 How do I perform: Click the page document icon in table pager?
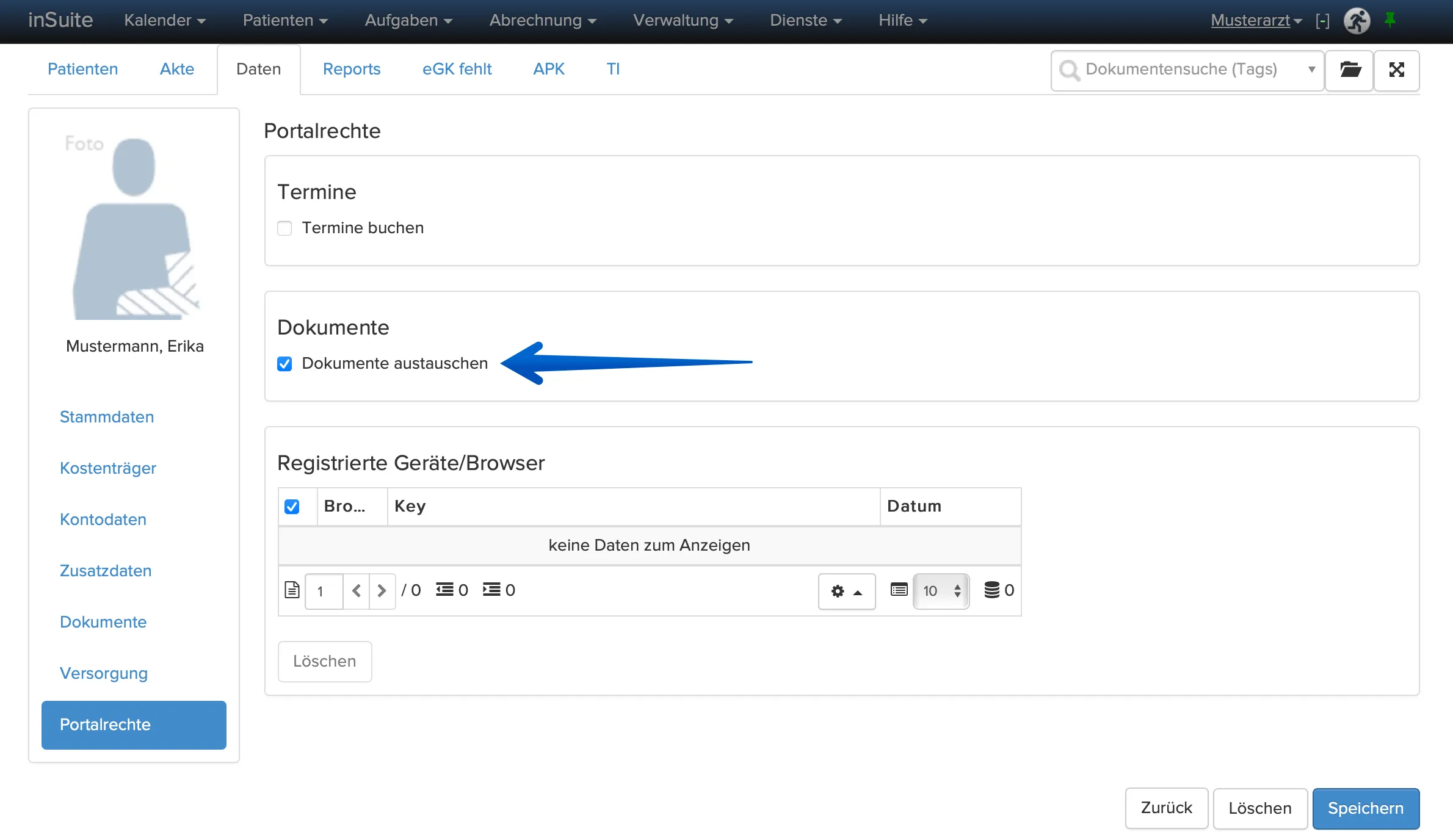pos(292,590)
